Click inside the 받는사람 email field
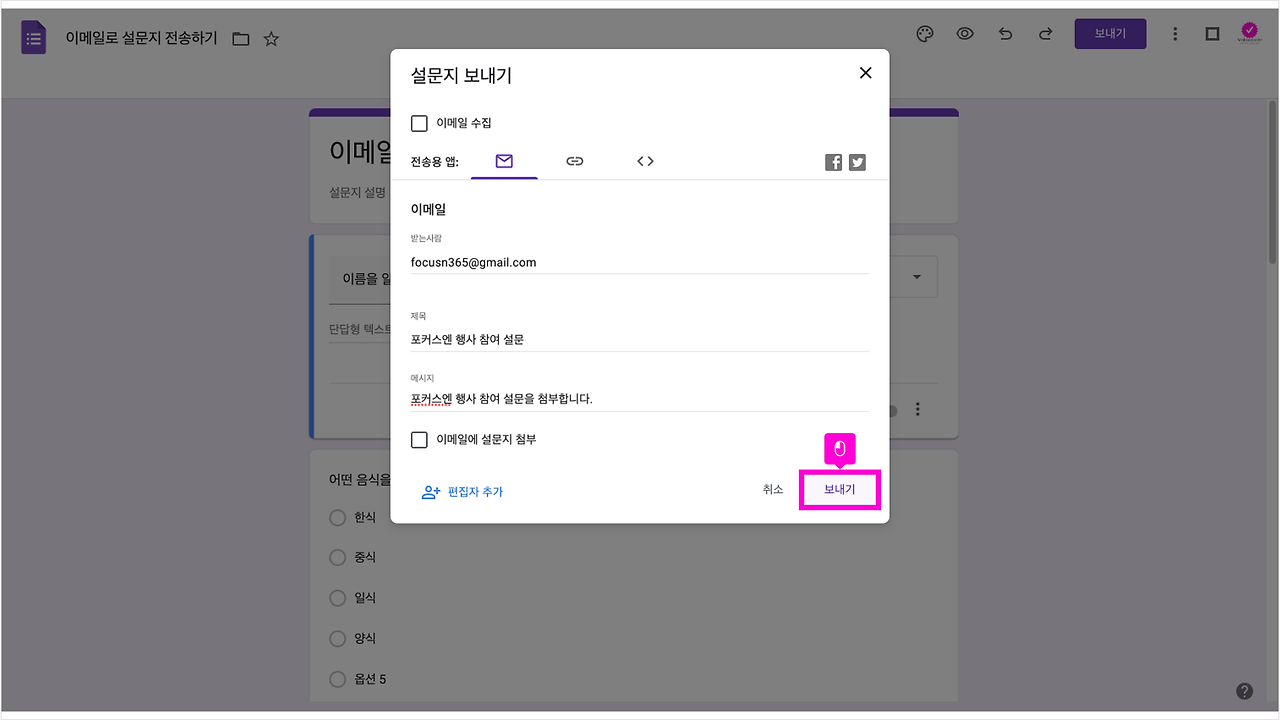This screenshot has height=720, width=1280. coord(600,261)
